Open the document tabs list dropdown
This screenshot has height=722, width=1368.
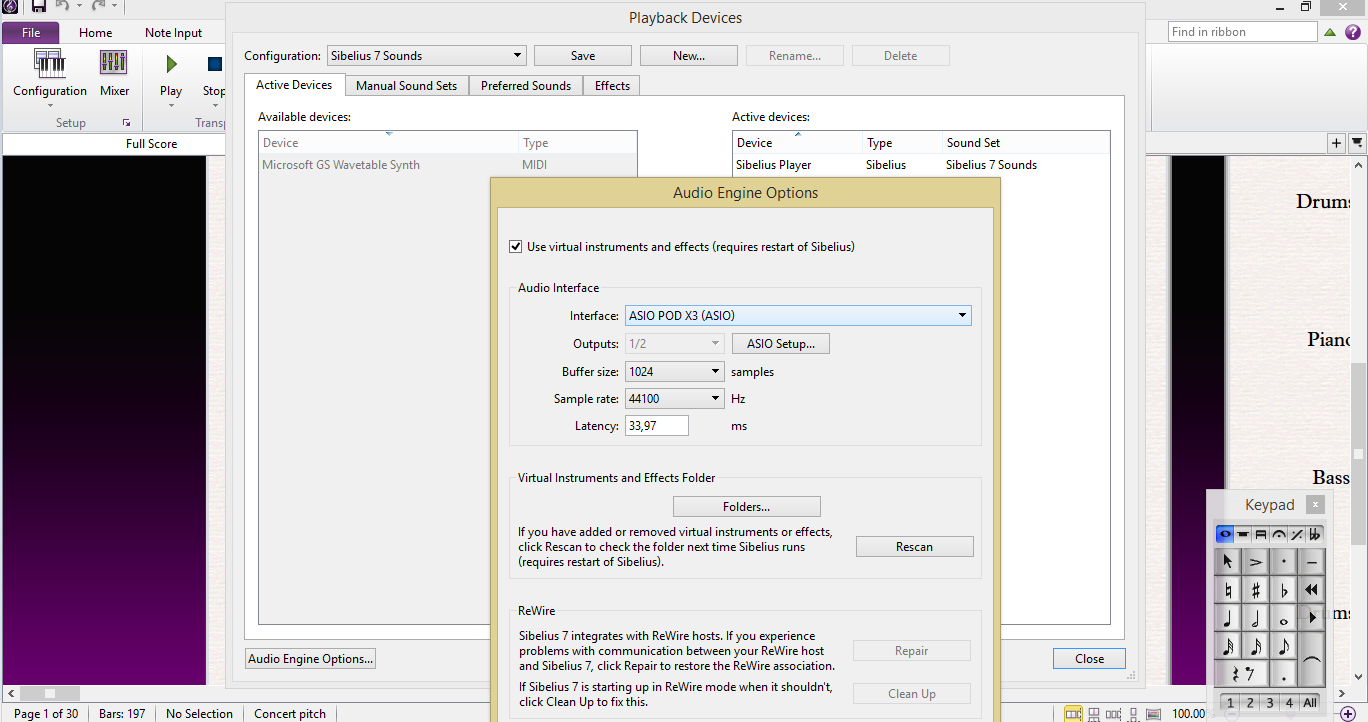pyautogui.click(x=1357, y=143)
